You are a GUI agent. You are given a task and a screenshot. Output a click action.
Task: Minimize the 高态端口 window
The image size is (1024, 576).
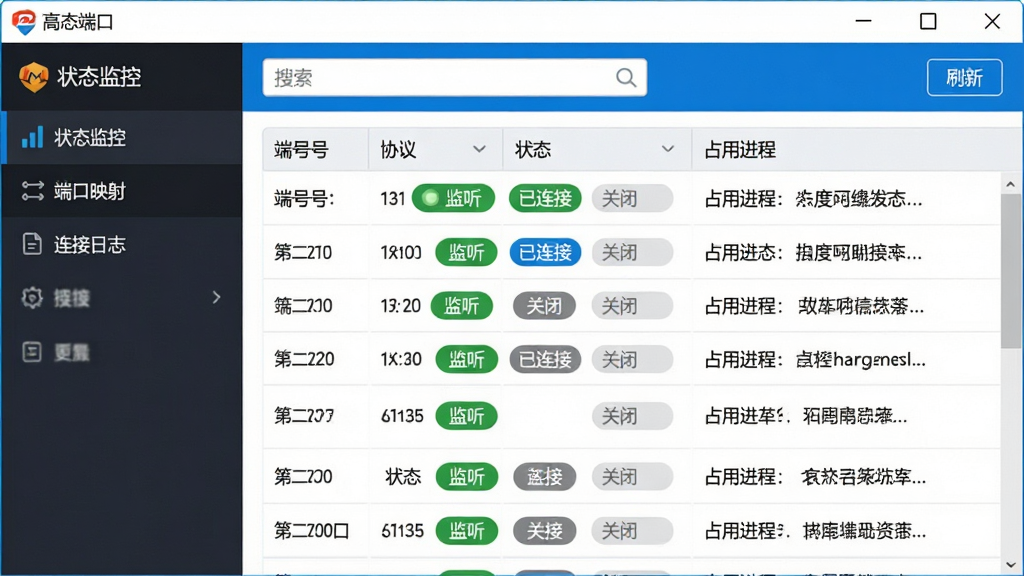pyautogui.click(x=863, y=22)
